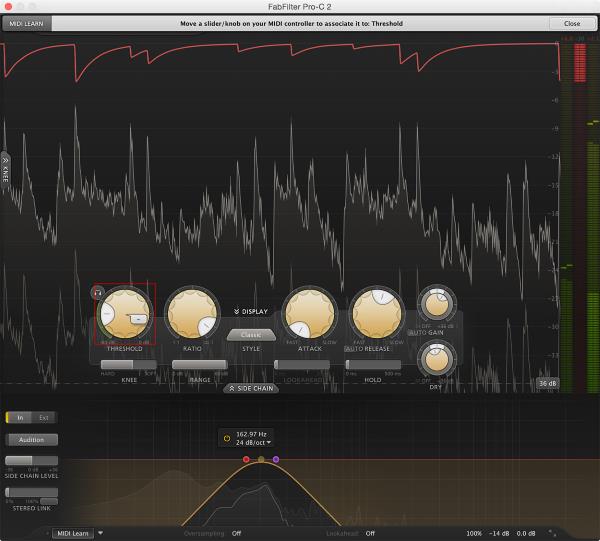The width and height of the screenshot is (600, 541).
Task: Select the red filter node on curve
Action: click(246, 459)
